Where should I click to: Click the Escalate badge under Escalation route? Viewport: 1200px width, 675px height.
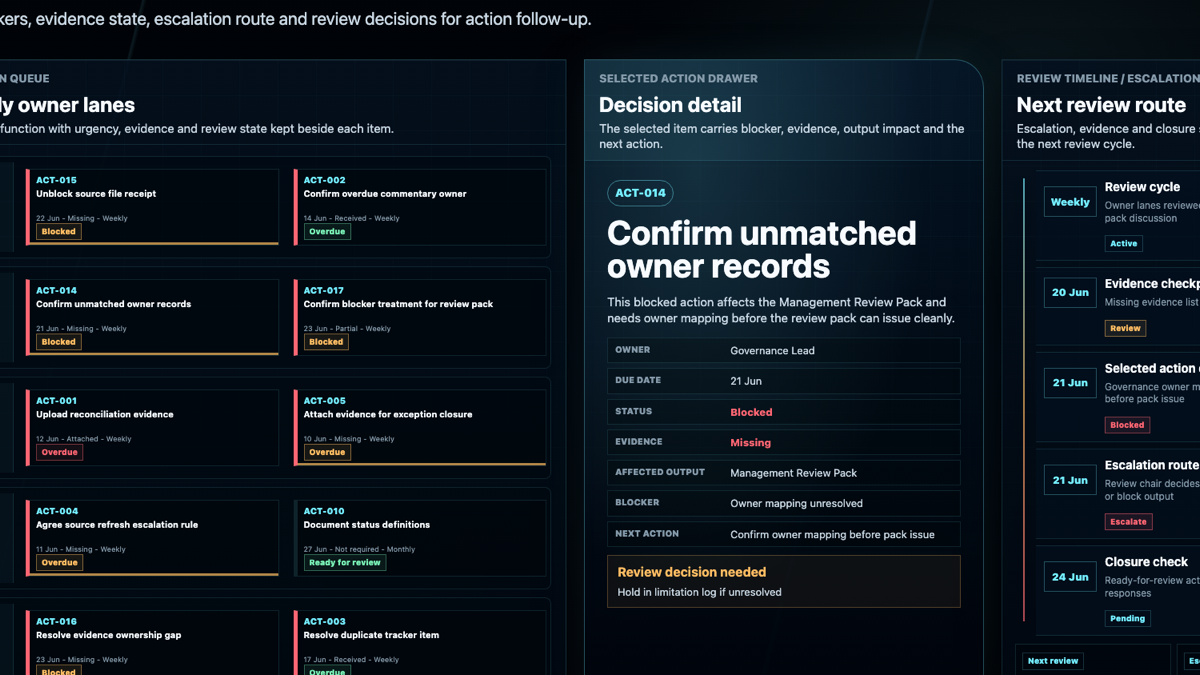(1129, 522)
